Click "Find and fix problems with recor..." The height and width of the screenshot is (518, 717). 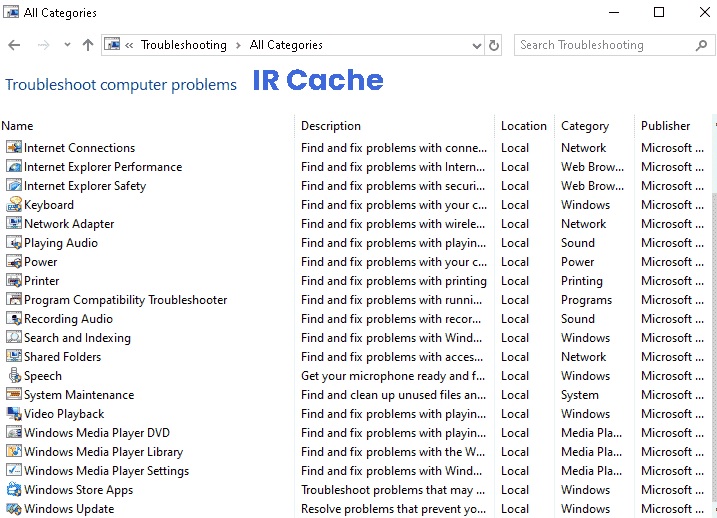click(391, 319)
